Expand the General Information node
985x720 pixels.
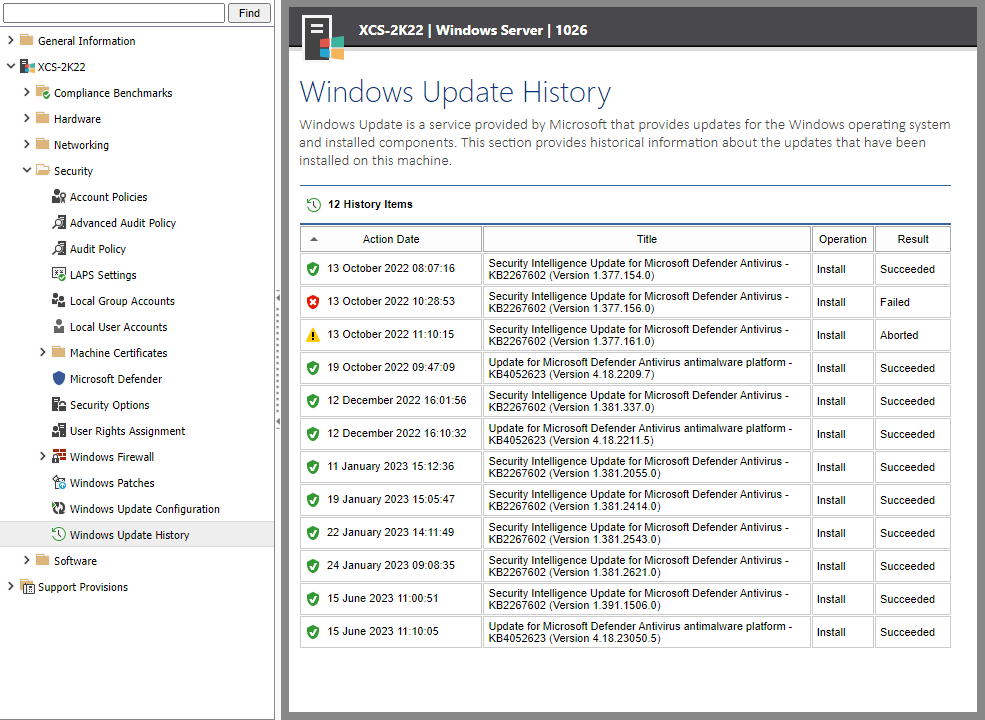(10, 40)
